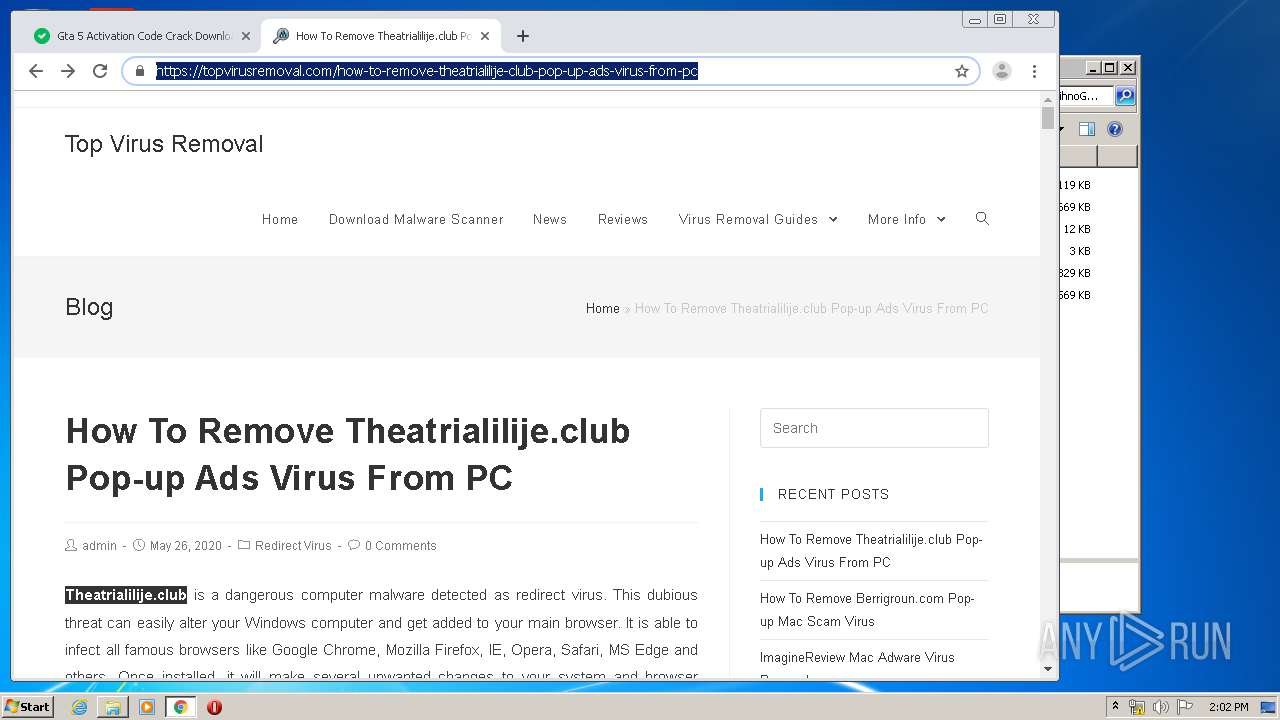Expand the More Info dropdown
The image size is (1280, 720).
click(906, 219)
